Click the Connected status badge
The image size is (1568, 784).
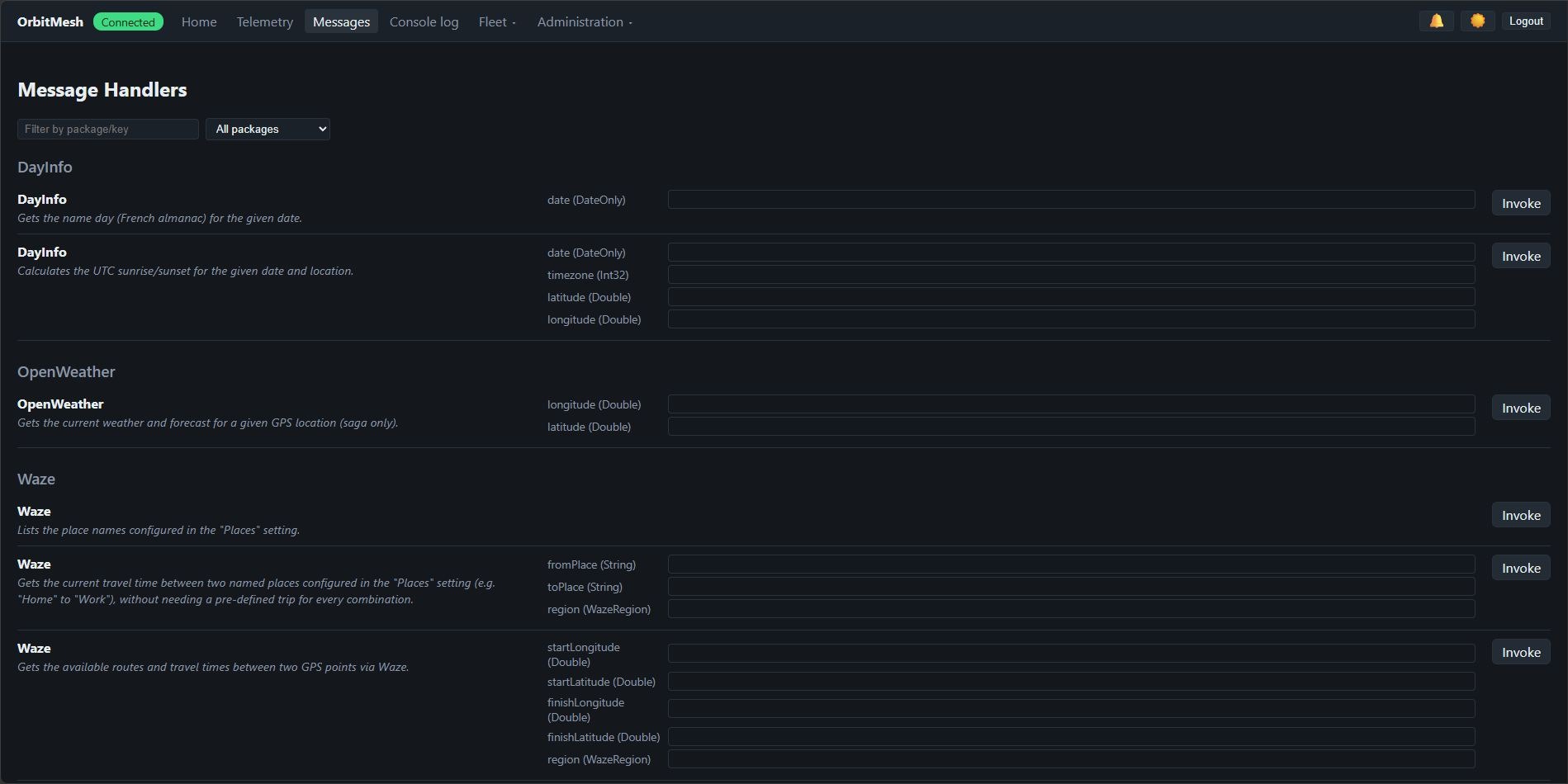[128, 21]
